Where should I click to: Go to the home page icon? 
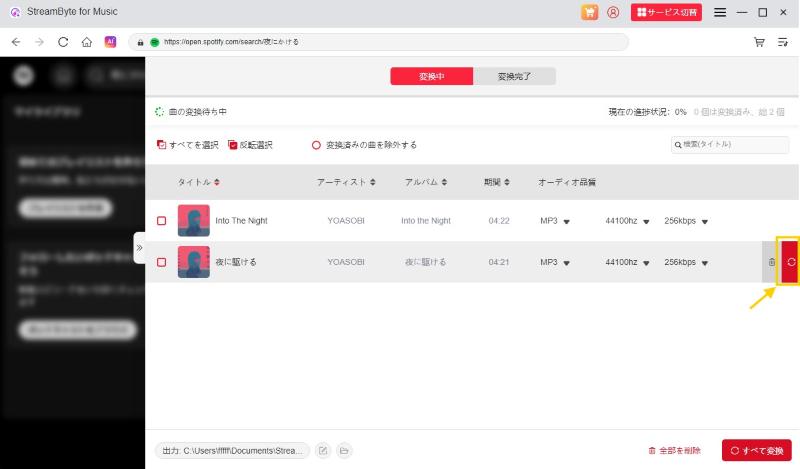tap(87, 42)
